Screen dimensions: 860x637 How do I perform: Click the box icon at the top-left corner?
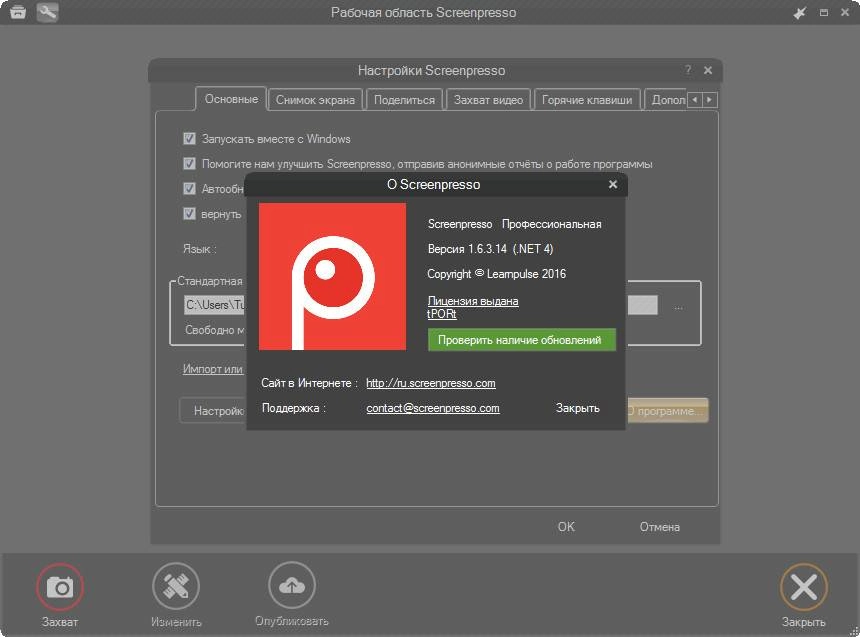(x=18, y=12)
